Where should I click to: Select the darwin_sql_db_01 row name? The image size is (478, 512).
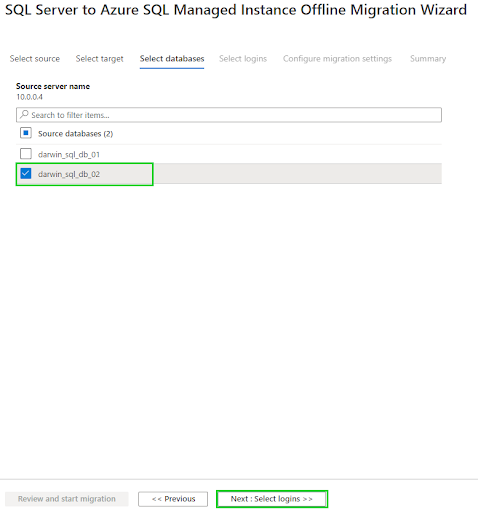pos(69,154)
